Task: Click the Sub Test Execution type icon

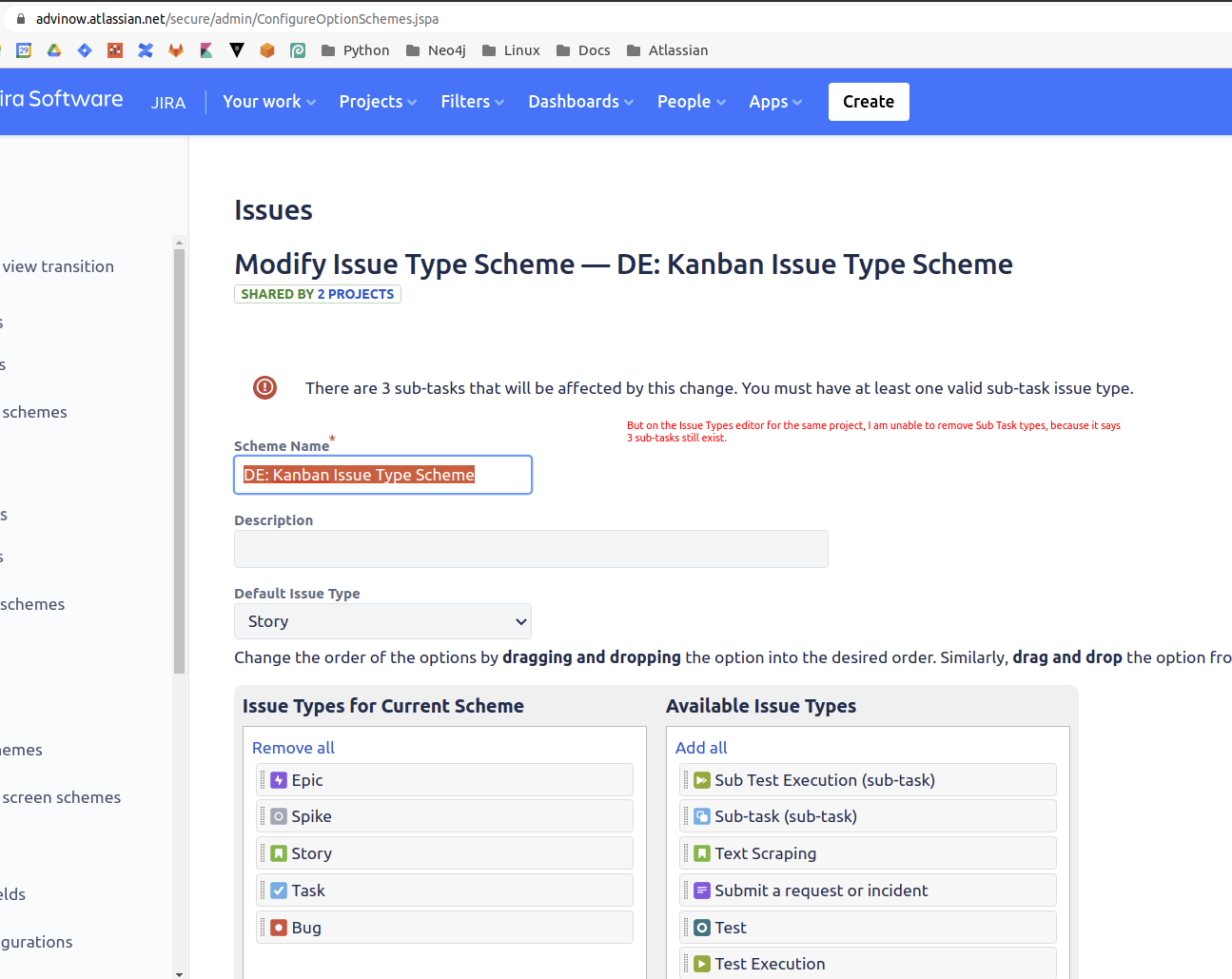Action: click(702, 780)
